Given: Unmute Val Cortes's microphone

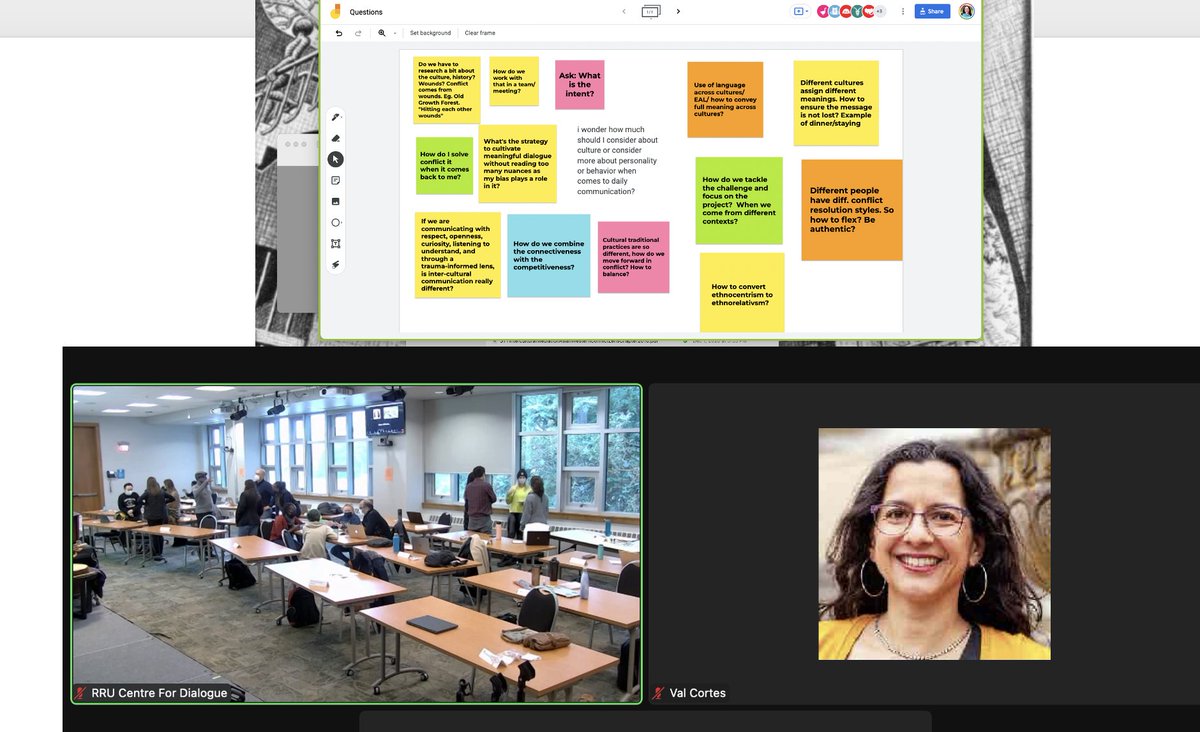Looking at the screenshot, I should coord(659,692).
